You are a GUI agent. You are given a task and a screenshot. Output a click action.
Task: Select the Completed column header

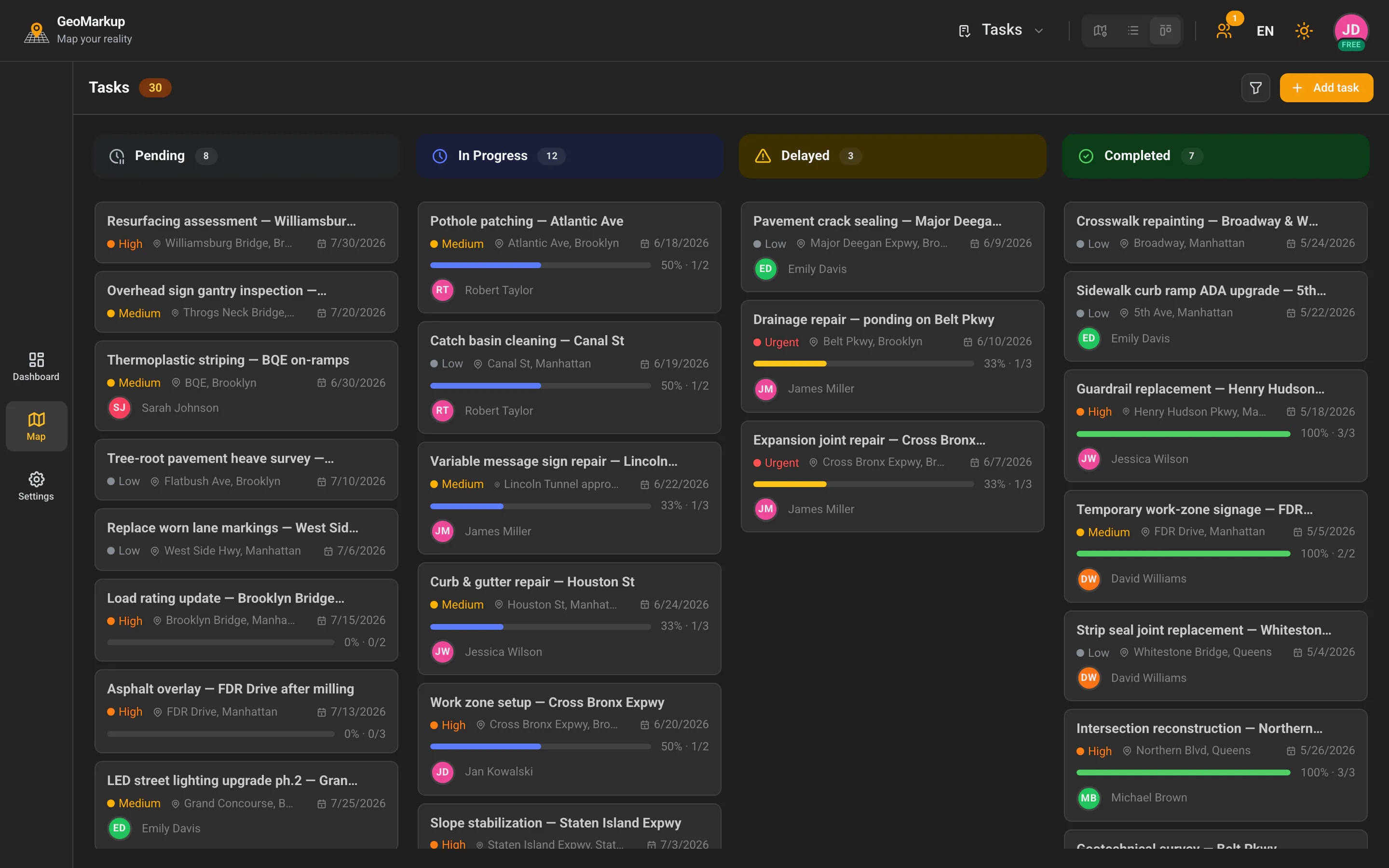(1216, 156)
